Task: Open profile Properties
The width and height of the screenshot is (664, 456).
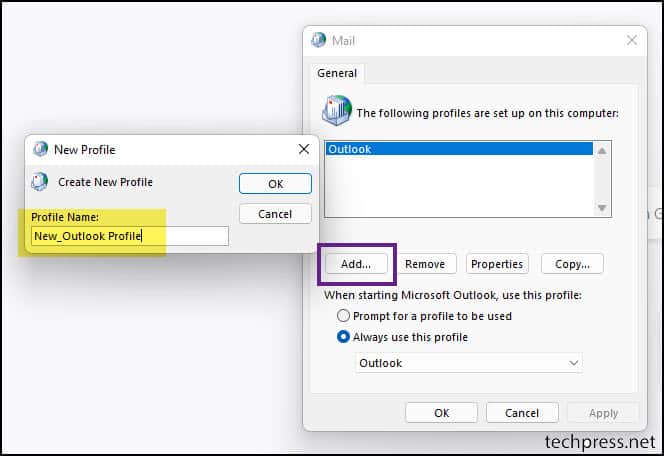Action: point(497,264)
